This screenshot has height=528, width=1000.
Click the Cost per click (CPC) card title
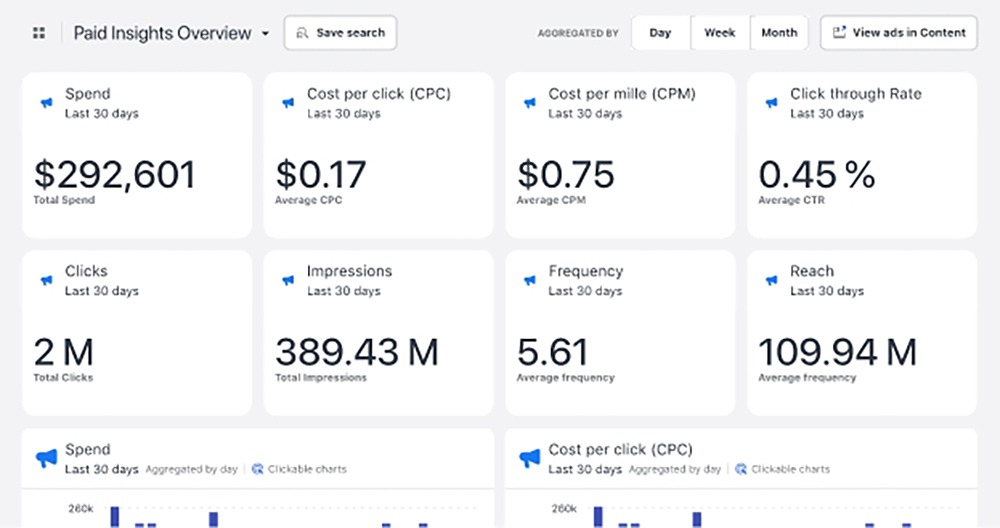tap(379, 94)
